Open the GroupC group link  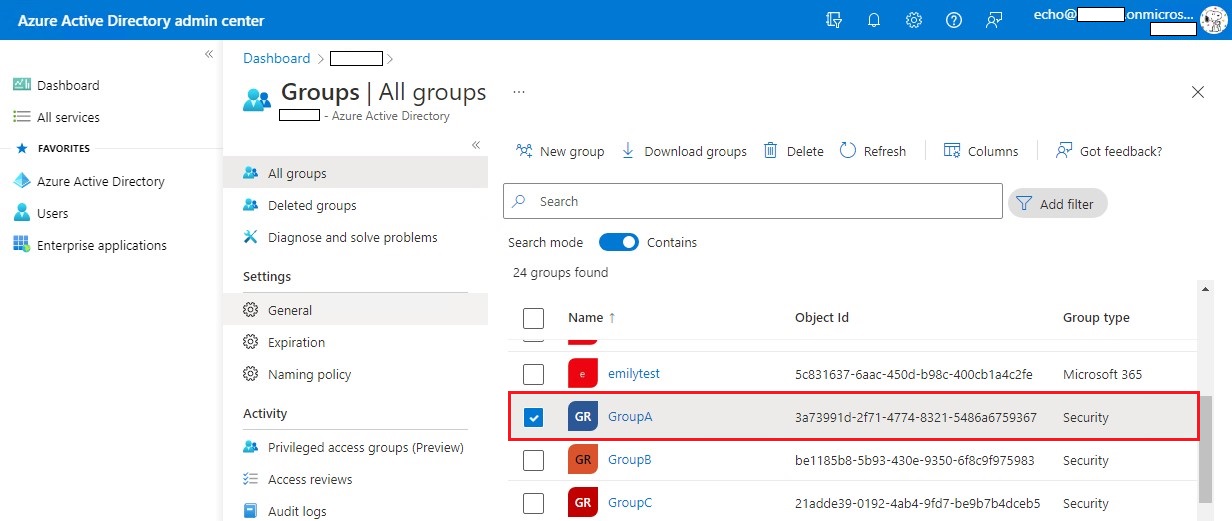[630, 502]
